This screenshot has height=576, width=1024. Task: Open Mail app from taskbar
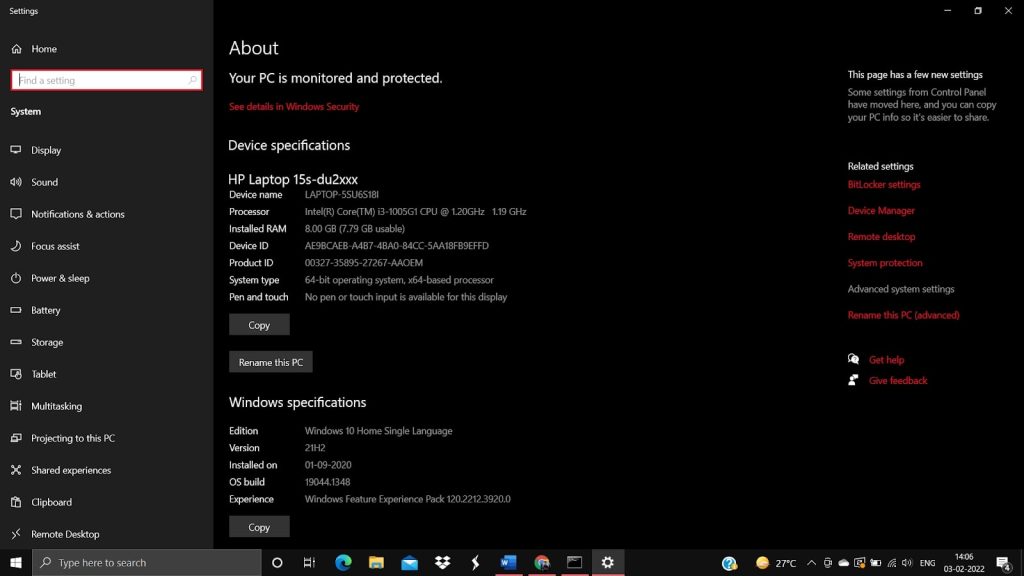409,562
